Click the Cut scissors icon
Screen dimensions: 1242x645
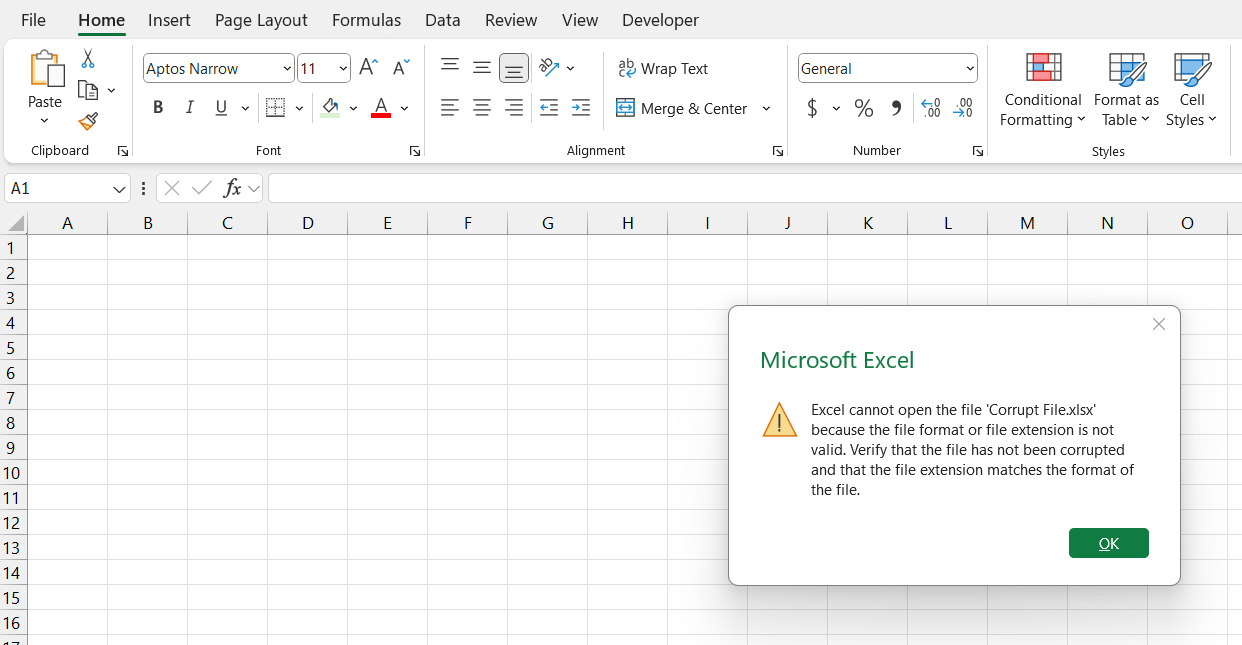point(88,59)
